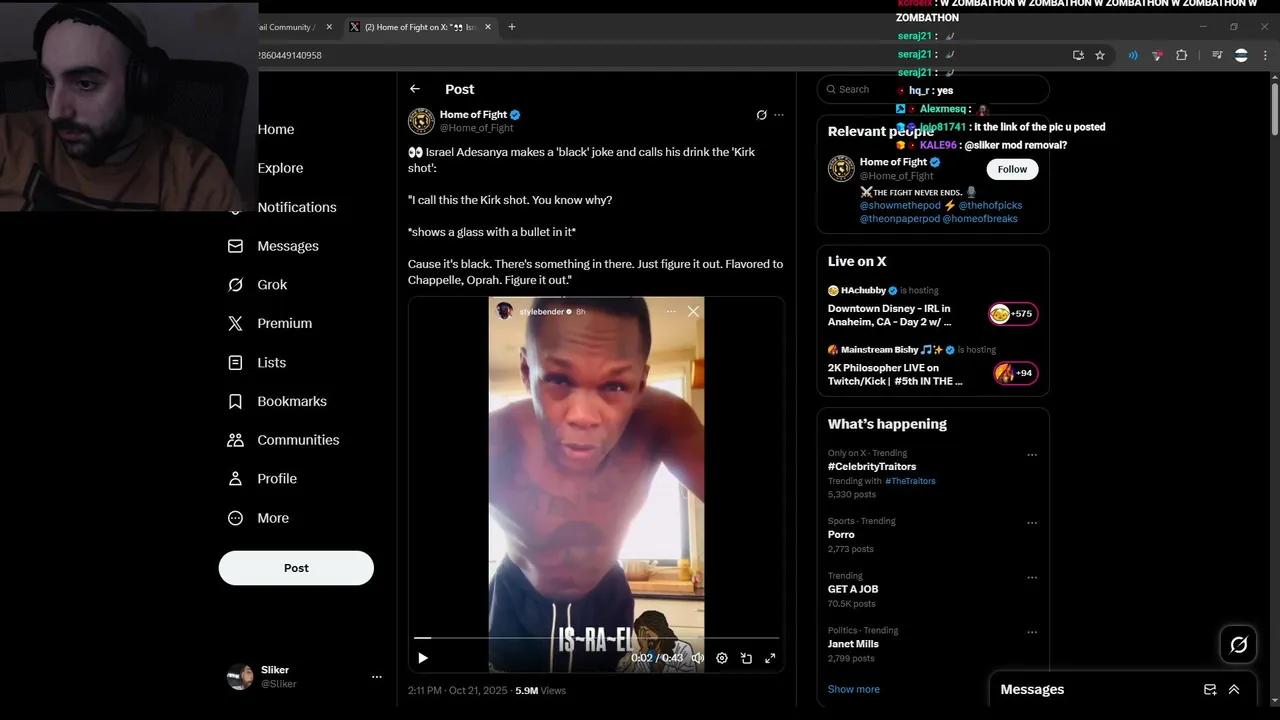The height and width of the screenshot is (720, 1280).
Task: Open the Home of Fight author avatar
Action: point(421,121)
